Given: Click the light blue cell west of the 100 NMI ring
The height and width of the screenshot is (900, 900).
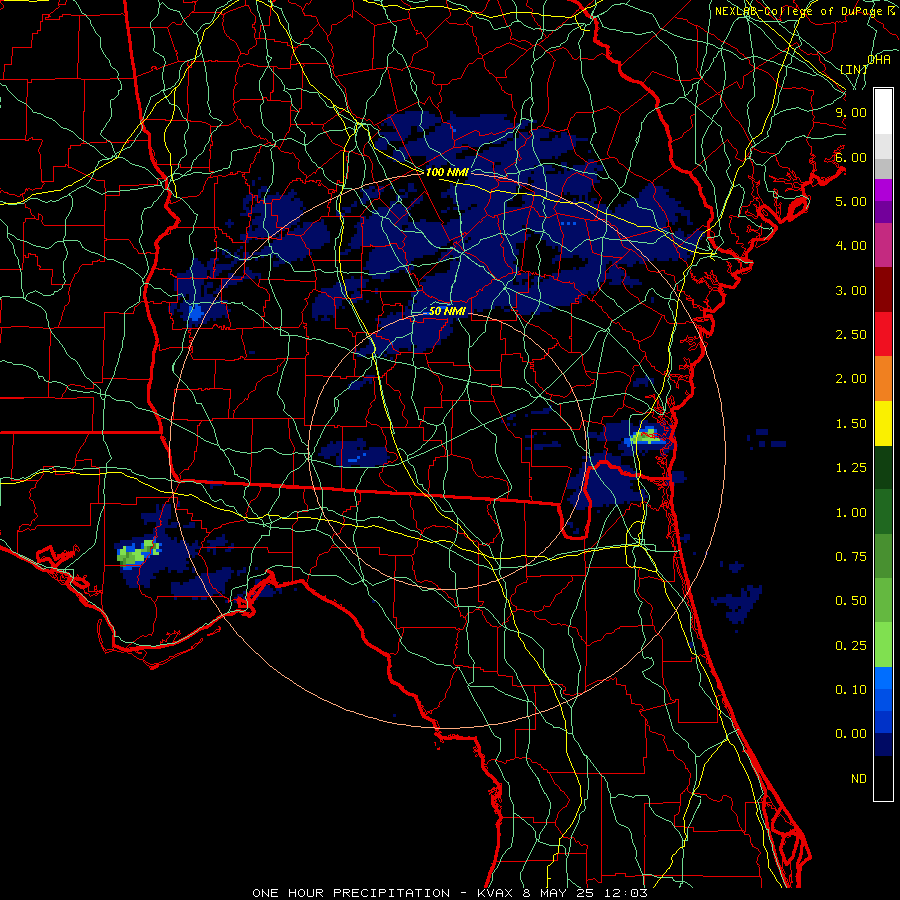Looking at the screenshot, I should click(x=195, y=313).
